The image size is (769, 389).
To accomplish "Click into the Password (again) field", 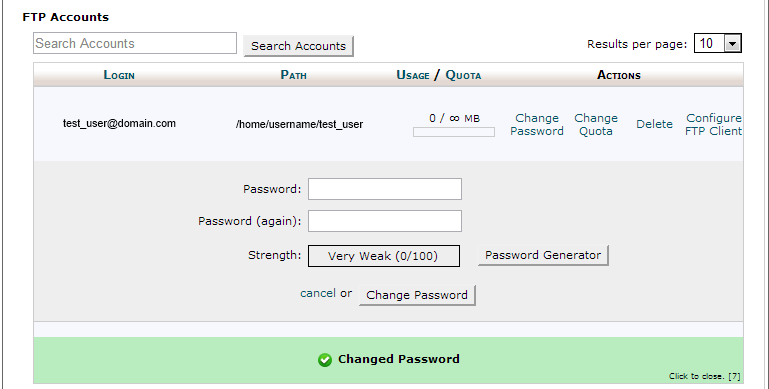I will coord(384,221).
